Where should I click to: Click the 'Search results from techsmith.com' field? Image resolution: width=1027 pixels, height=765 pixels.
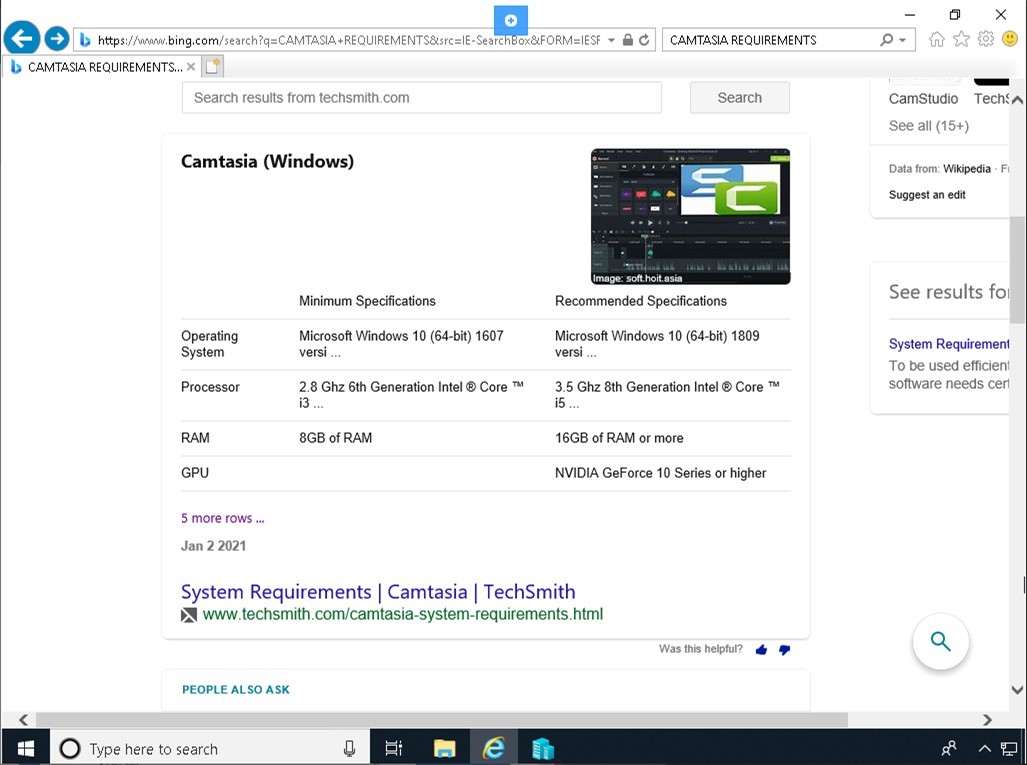422,98
